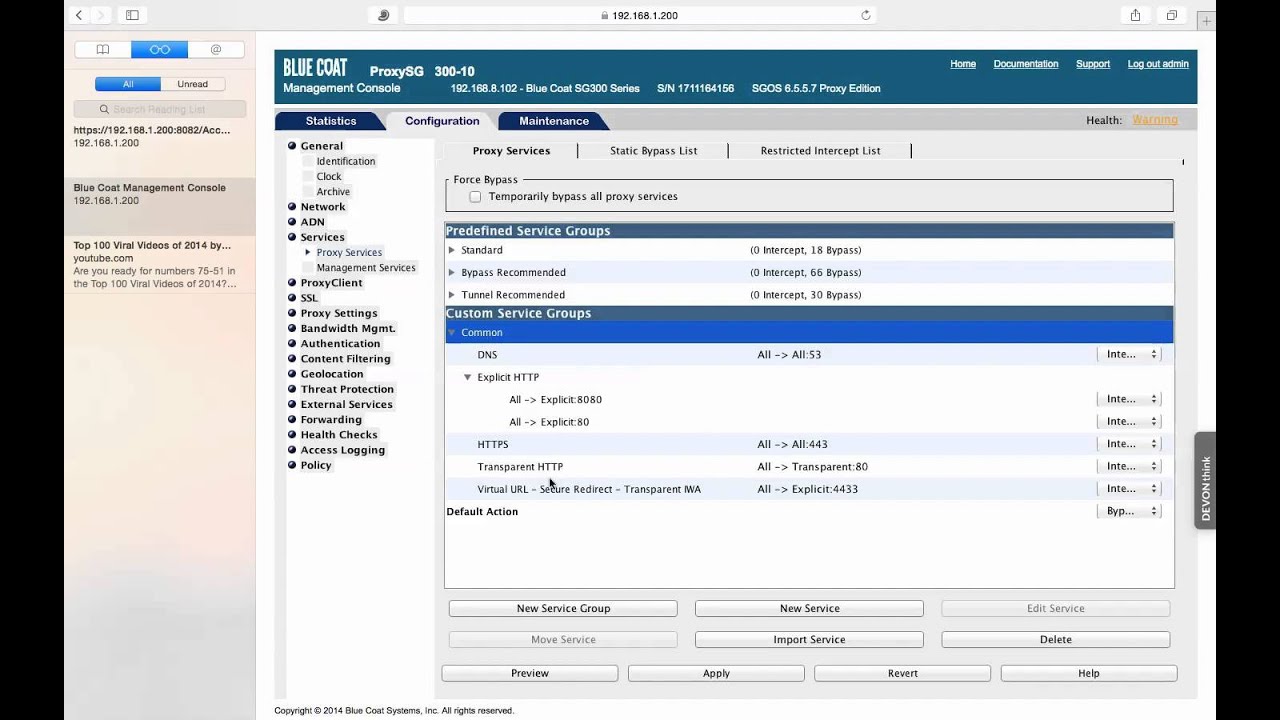Click the Delete button
The height and width of the screenshot is (720, 1280).
(x=1055, y=640)
